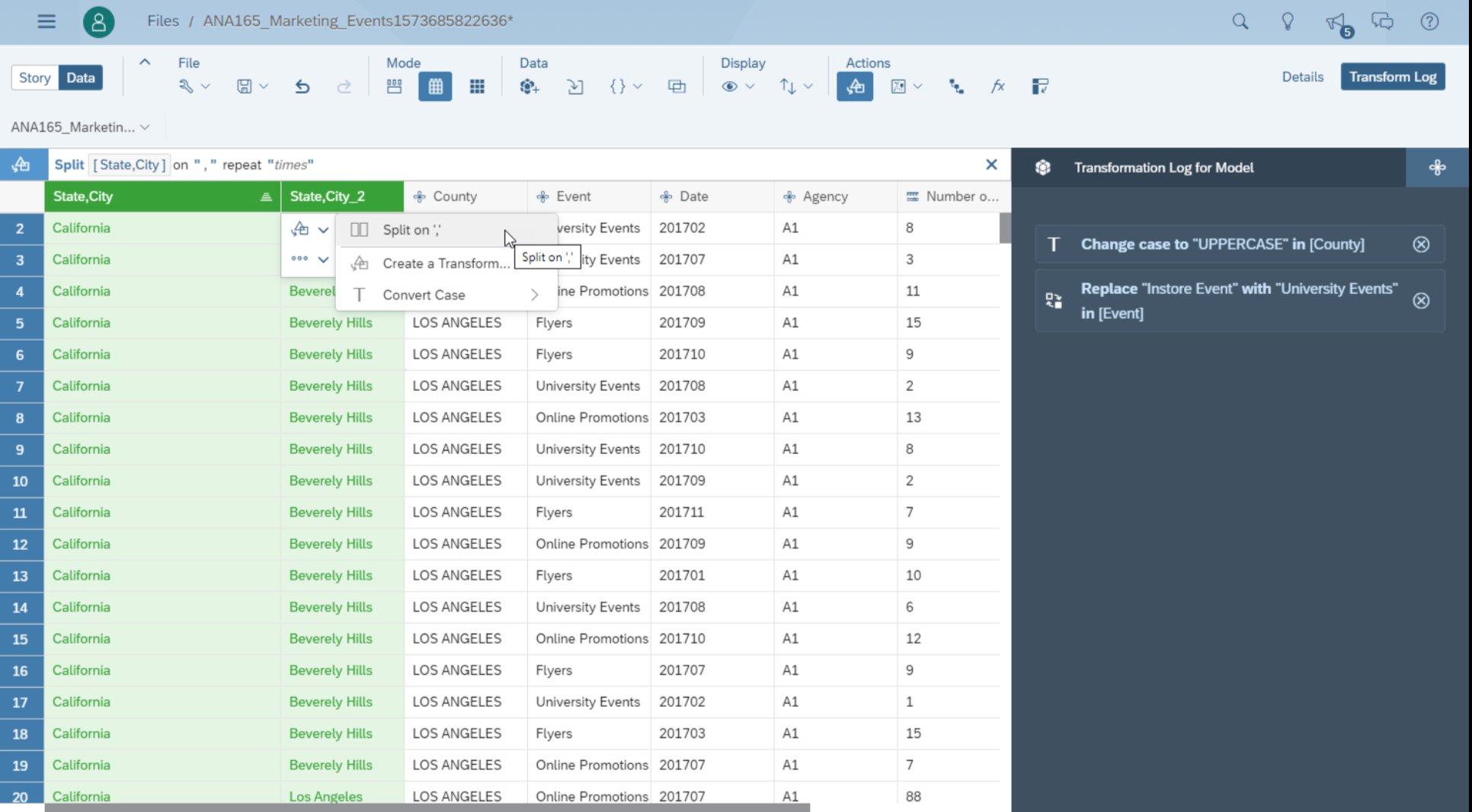Screen dimensions: 1472x812
Task: Expand the edit tools dropdown arrow
Action: click(205, 87)
